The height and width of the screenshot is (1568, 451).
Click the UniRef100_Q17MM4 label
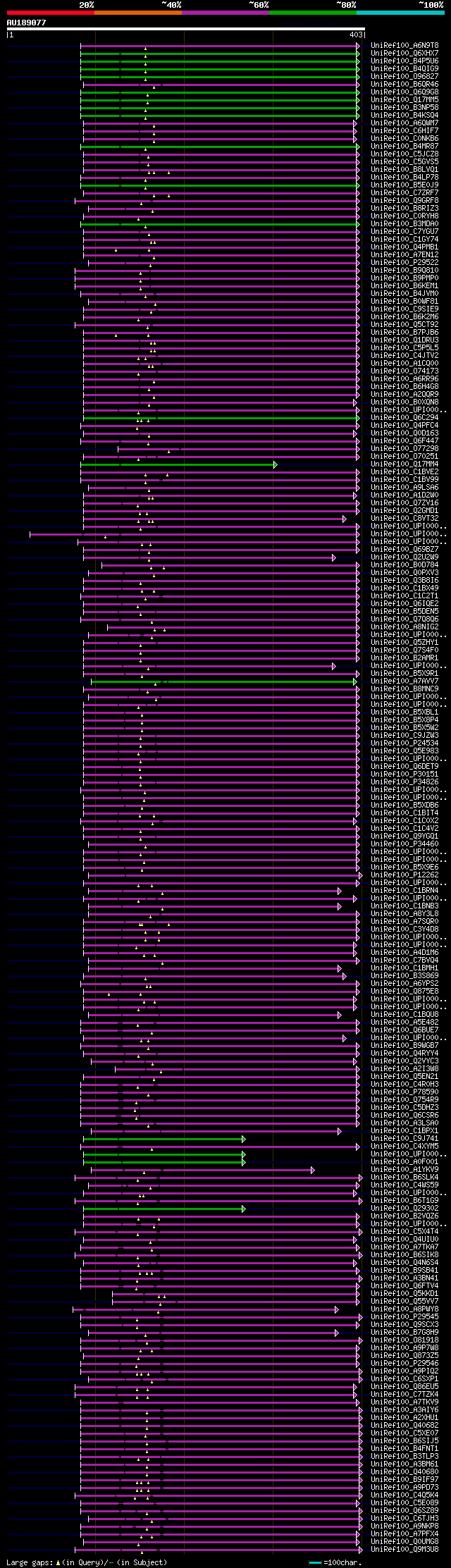[x=404, y=464]
